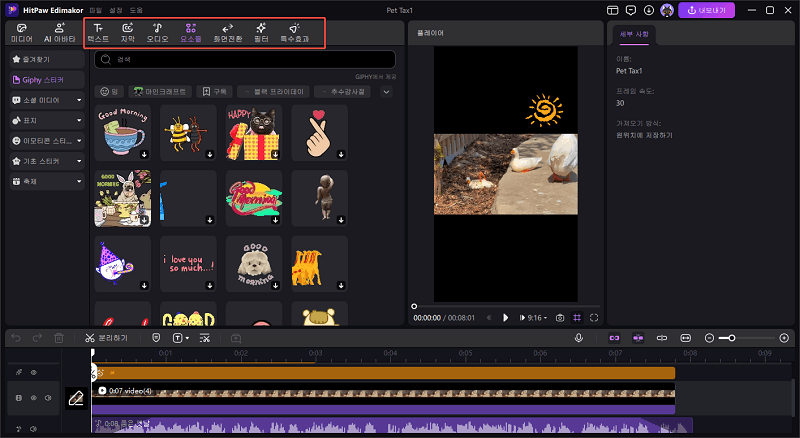Click the snapshot camera icon in player

pyautogui.click(x=560, y=317)
